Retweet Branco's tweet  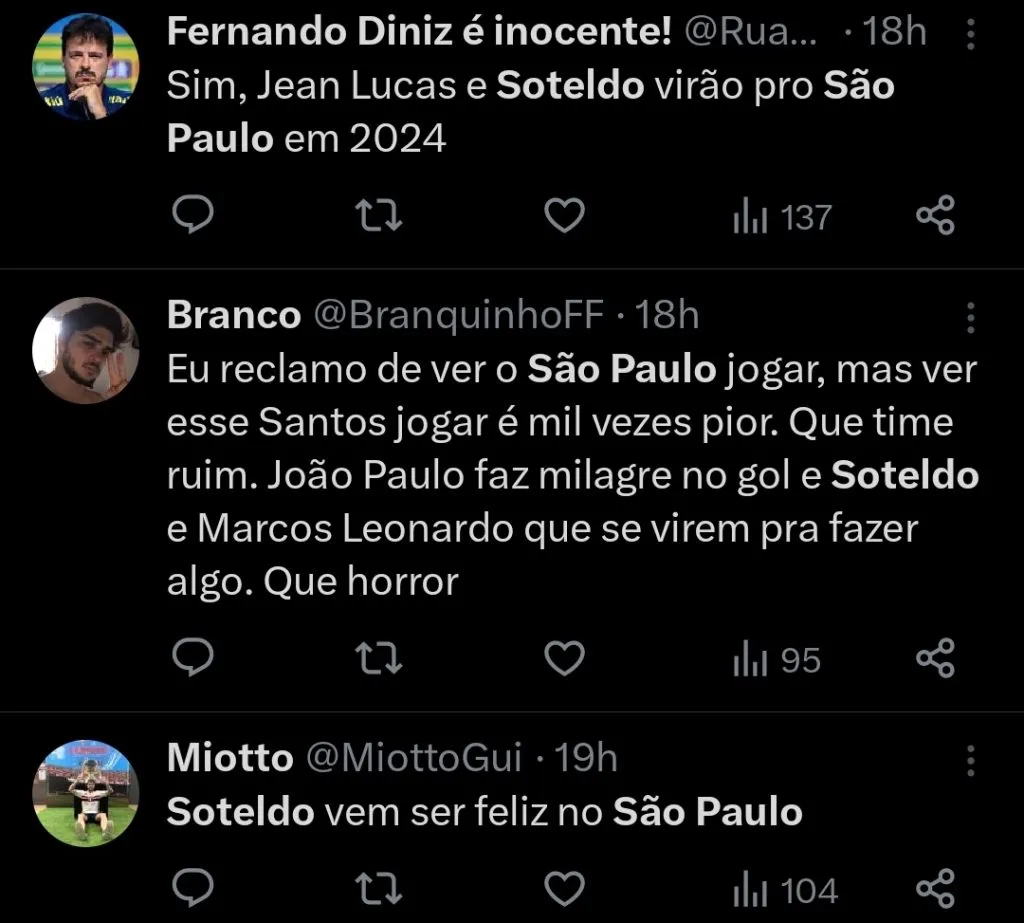pyautogui.click(x=380, y=658)
